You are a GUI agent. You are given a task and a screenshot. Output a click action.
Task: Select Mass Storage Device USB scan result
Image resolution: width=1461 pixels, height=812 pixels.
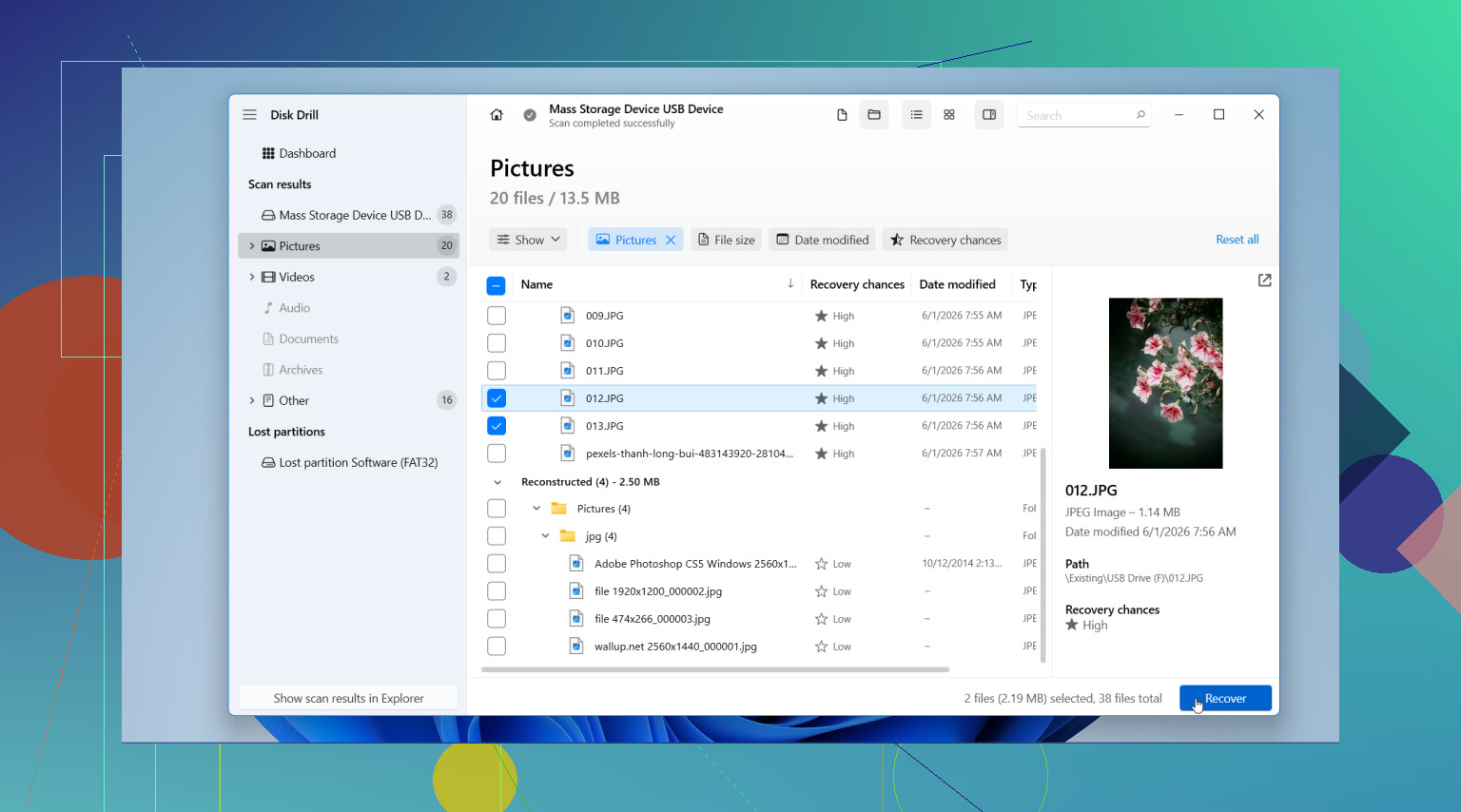(x=348, y=215)
